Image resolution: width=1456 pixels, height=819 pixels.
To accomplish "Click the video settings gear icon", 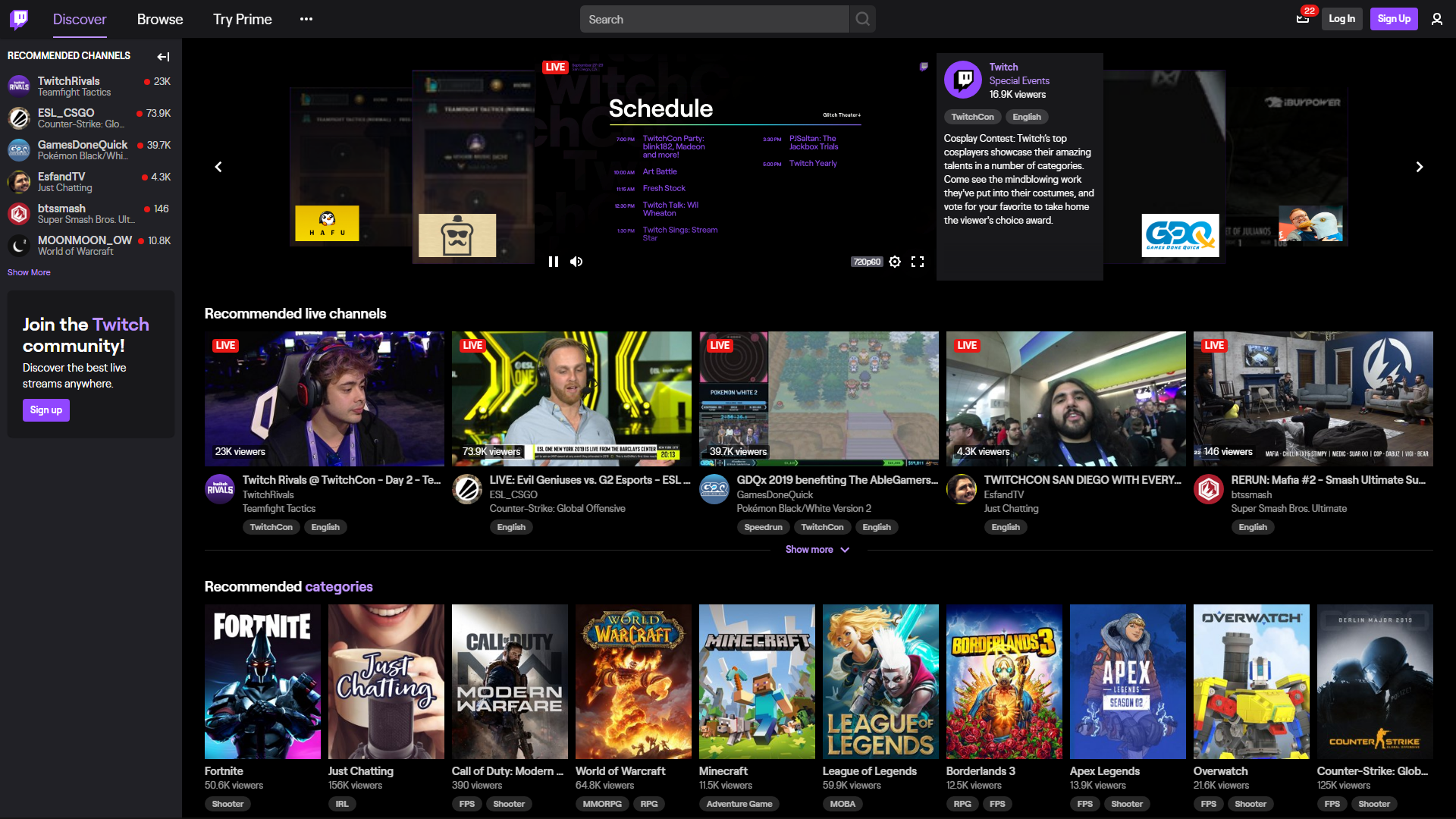I will point(894,261).
